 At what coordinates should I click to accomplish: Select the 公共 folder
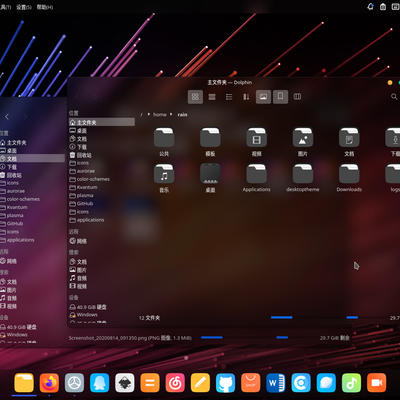pos(164,142)
